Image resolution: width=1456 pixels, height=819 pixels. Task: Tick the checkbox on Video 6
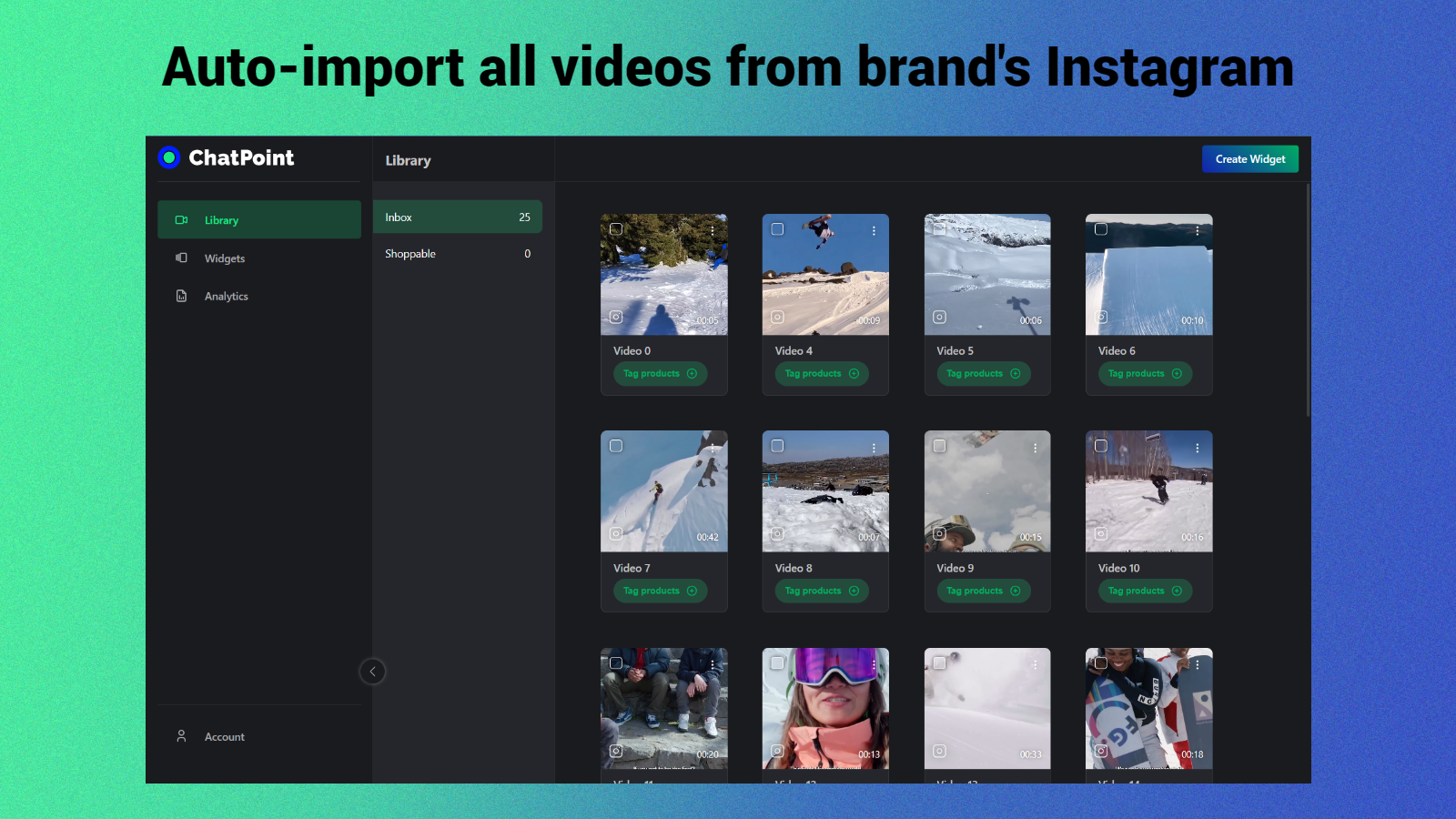[1101, 230]
